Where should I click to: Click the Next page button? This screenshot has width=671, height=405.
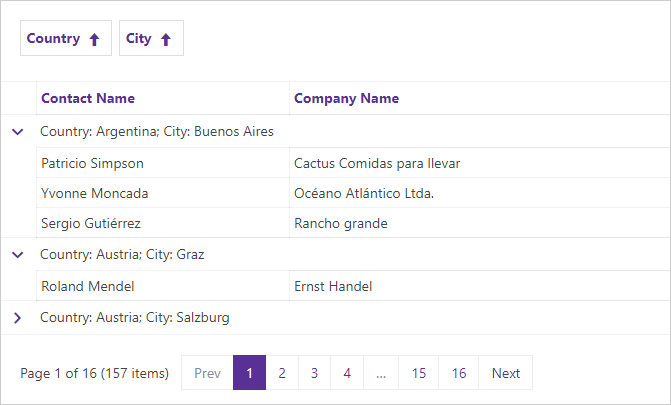pyautogui.click(x=506, y=373)
